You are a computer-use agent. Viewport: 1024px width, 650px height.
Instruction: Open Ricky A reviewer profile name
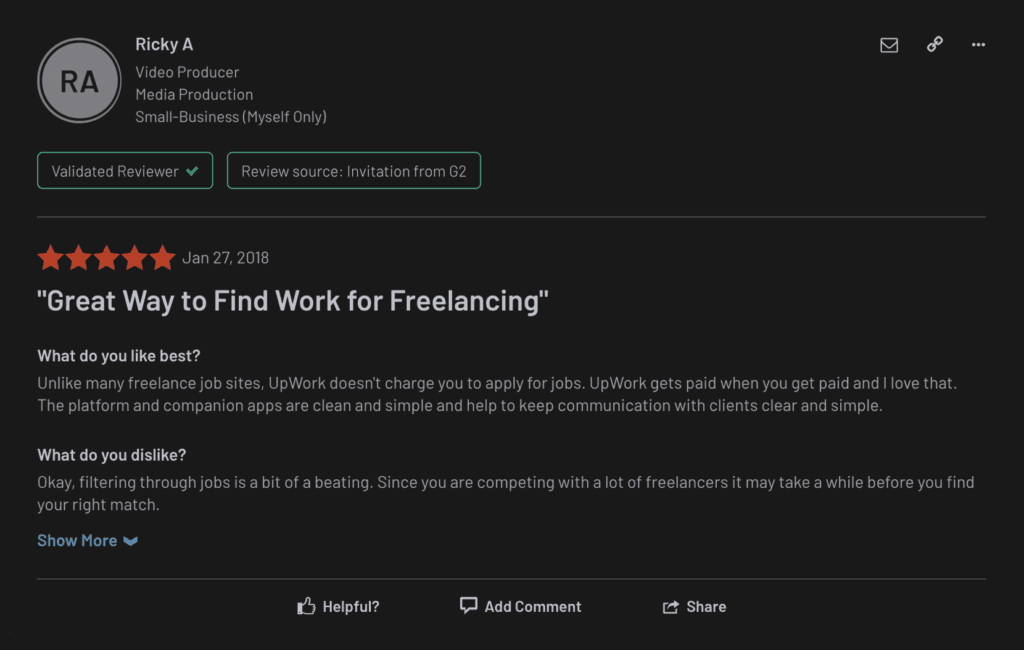[164, 44]
